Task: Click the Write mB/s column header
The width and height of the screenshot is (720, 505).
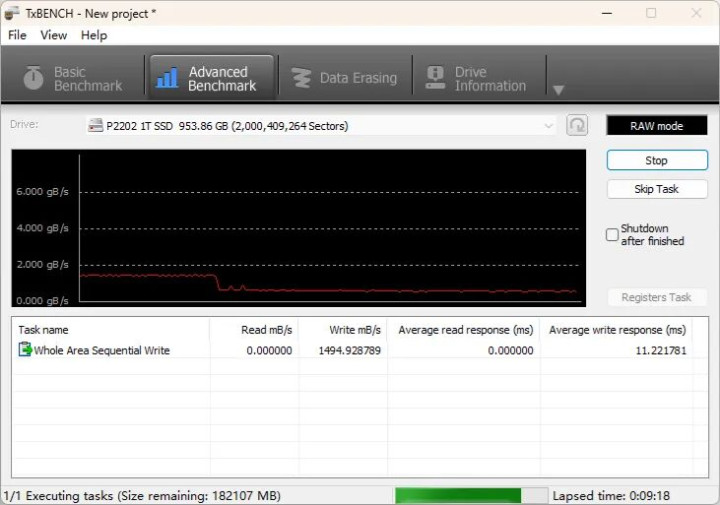Action: tap(343, 330)
